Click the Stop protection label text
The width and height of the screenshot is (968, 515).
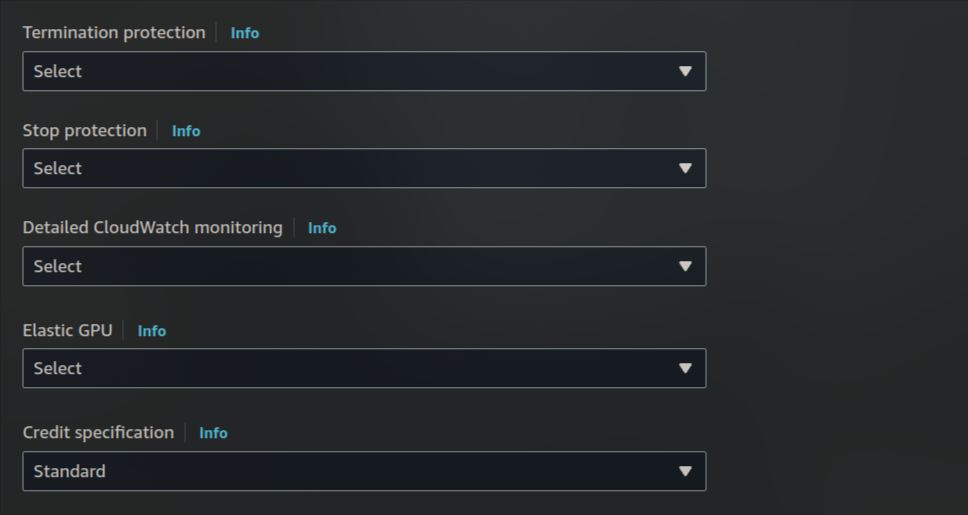[x=84, y=130]
